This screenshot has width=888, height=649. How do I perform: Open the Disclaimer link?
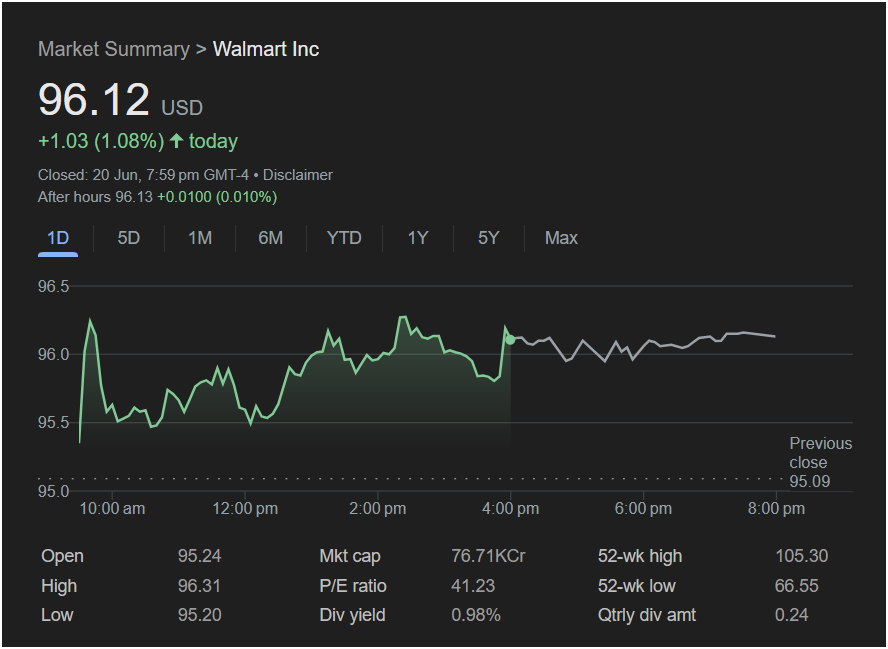tap(297, 175)
